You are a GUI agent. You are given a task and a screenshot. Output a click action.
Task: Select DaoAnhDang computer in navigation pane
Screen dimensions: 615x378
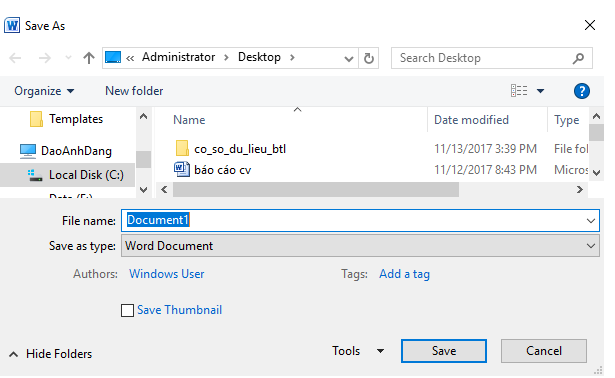tap(76, 151)
